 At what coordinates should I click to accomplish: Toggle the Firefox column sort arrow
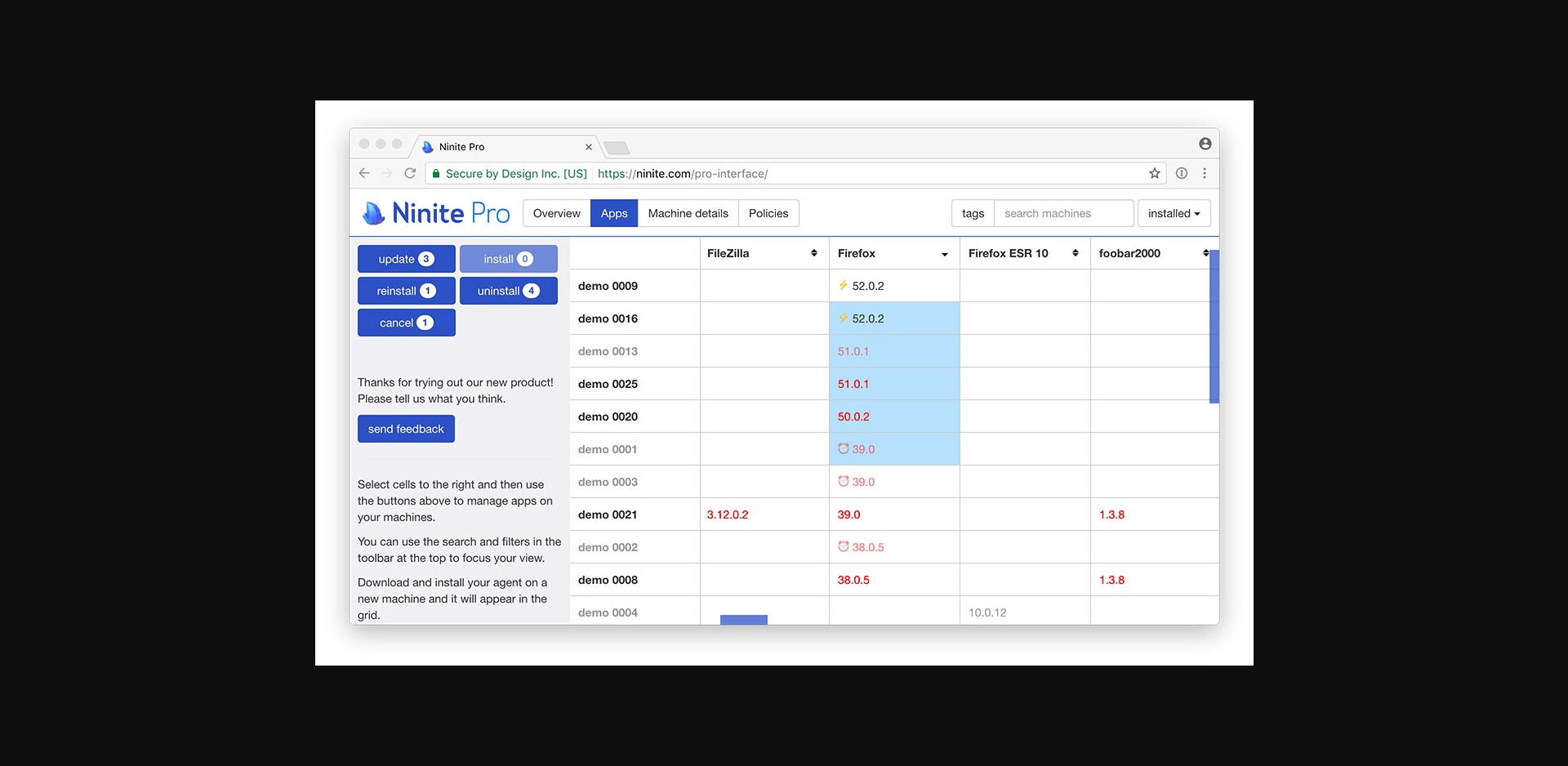(945, 254)
